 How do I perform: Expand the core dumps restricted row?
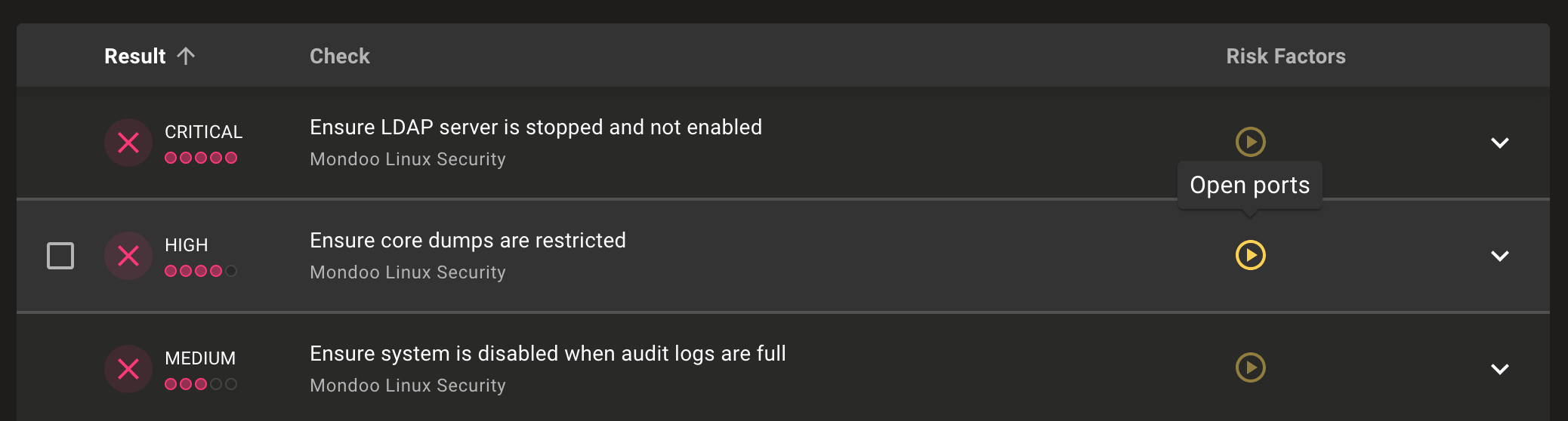1499,256
